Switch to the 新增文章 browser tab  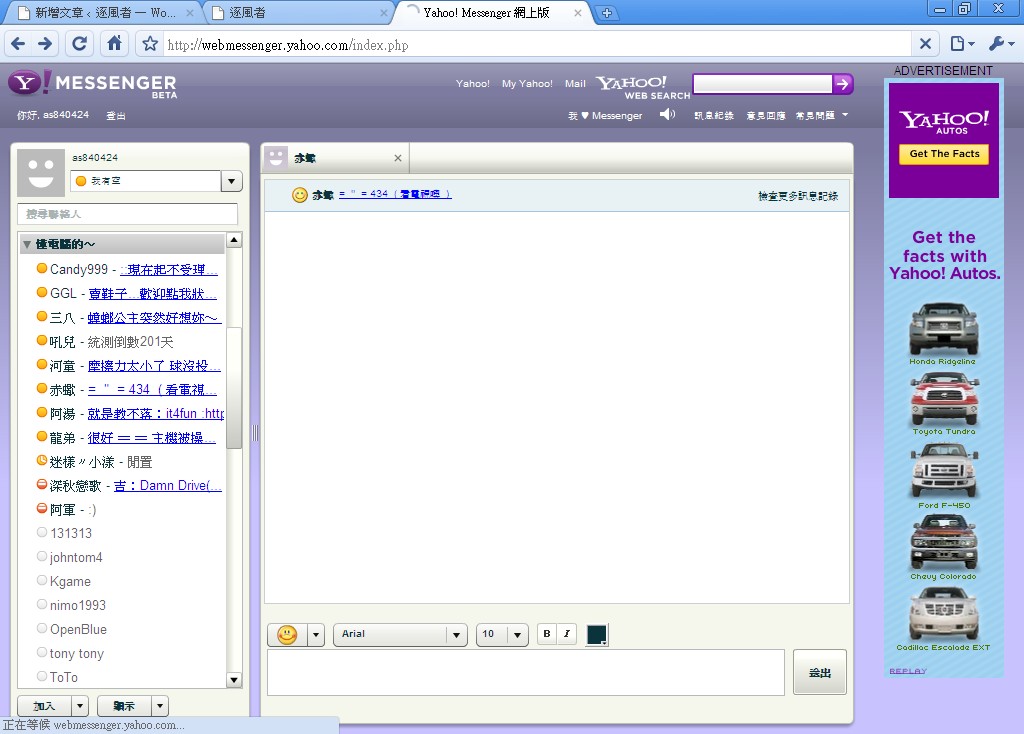[105, 12]
